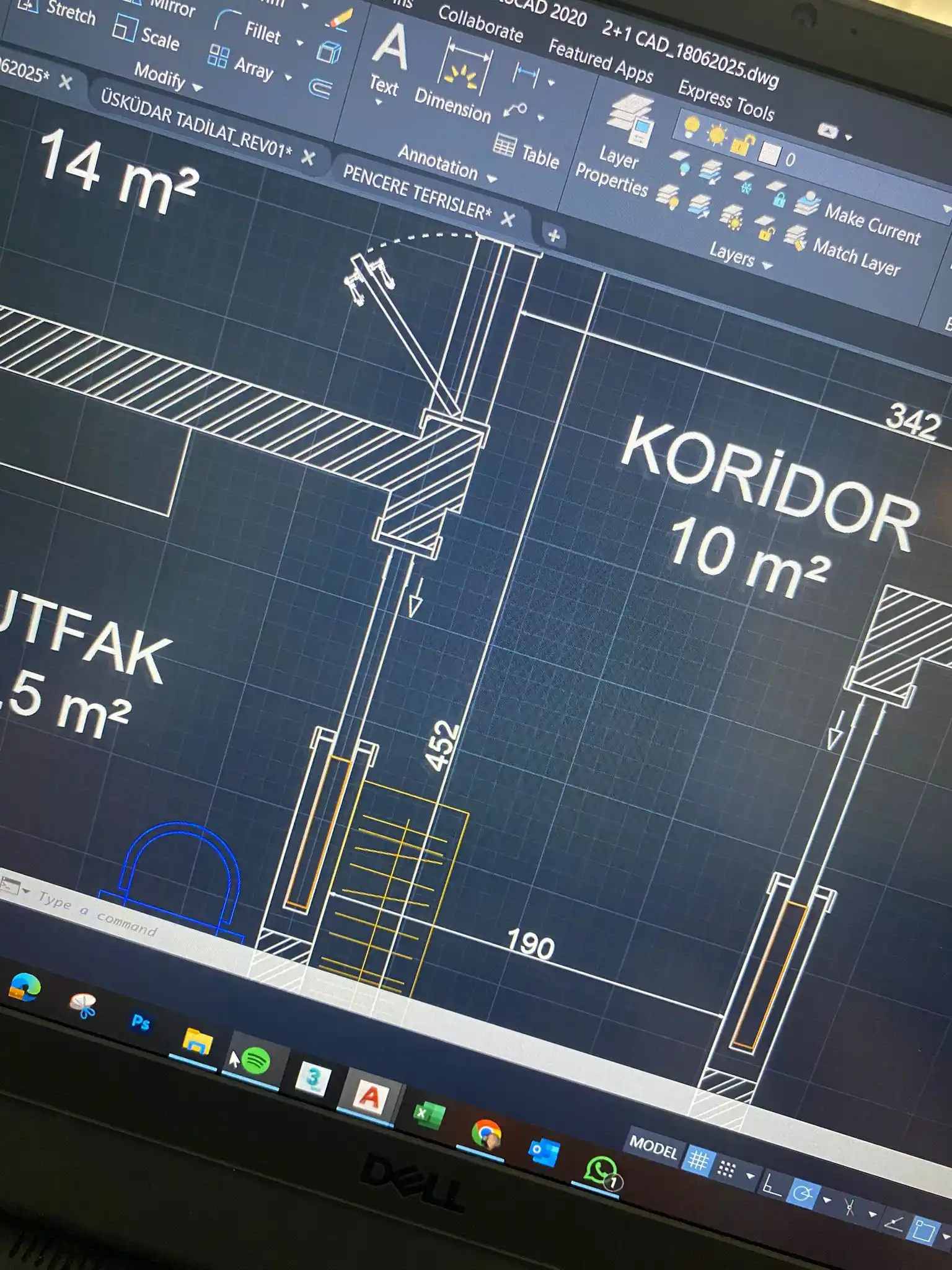Image resolution: width=952 pixels, height=1270 pixels.
Task: Activate the Array tool
Action: pos(241,63)
